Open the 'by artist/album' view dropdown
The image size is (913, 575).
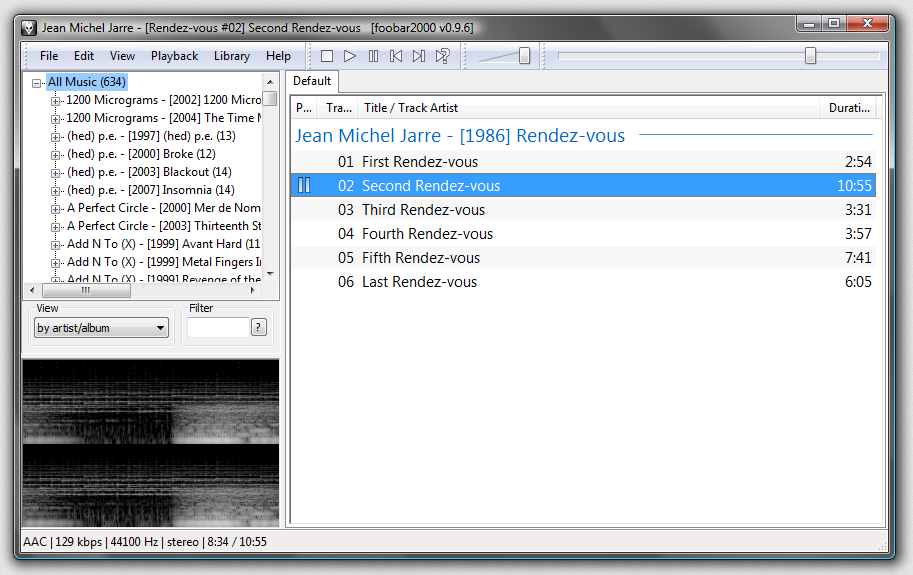(x=101, y=328)
